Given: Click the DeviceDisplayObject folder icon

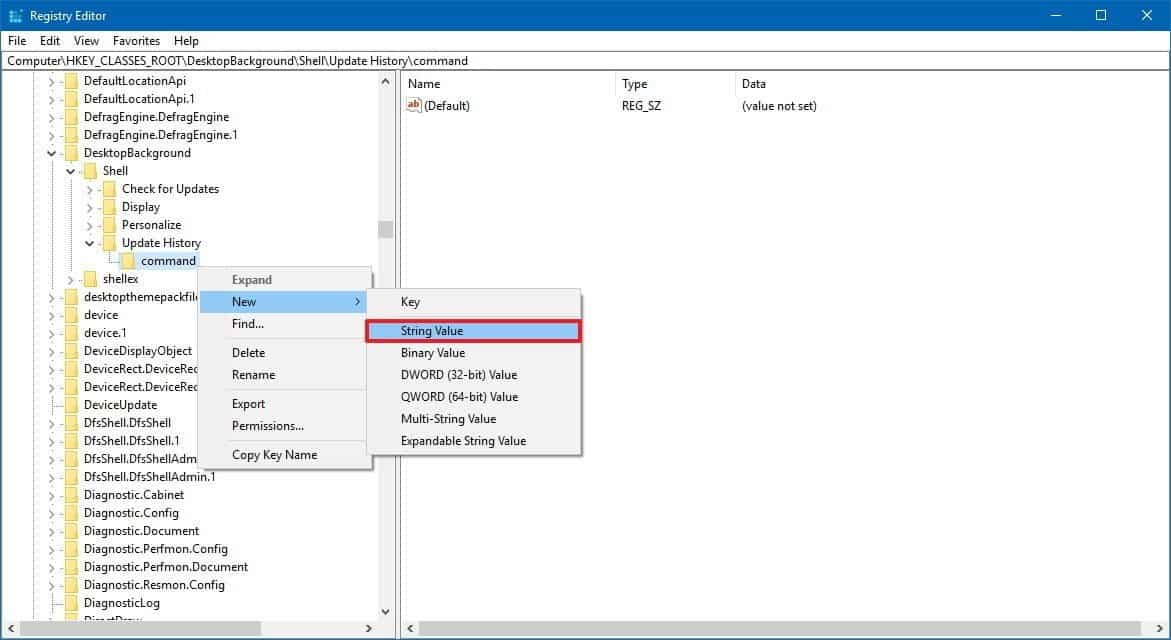Looking at the screenshot, I should pos(72,351).
